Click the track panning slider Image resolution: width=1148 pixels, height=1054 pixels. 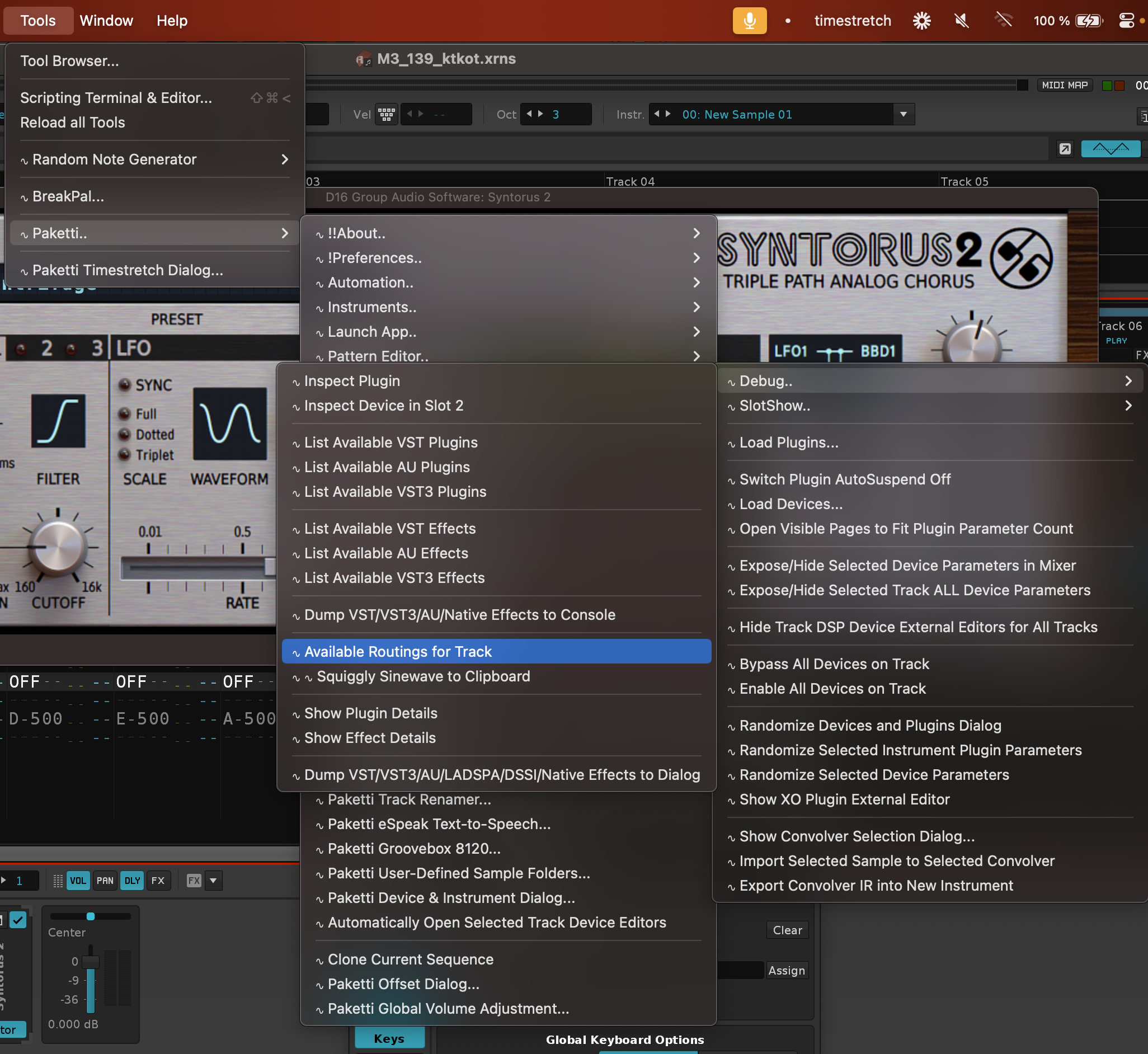[x=90, y=916]
